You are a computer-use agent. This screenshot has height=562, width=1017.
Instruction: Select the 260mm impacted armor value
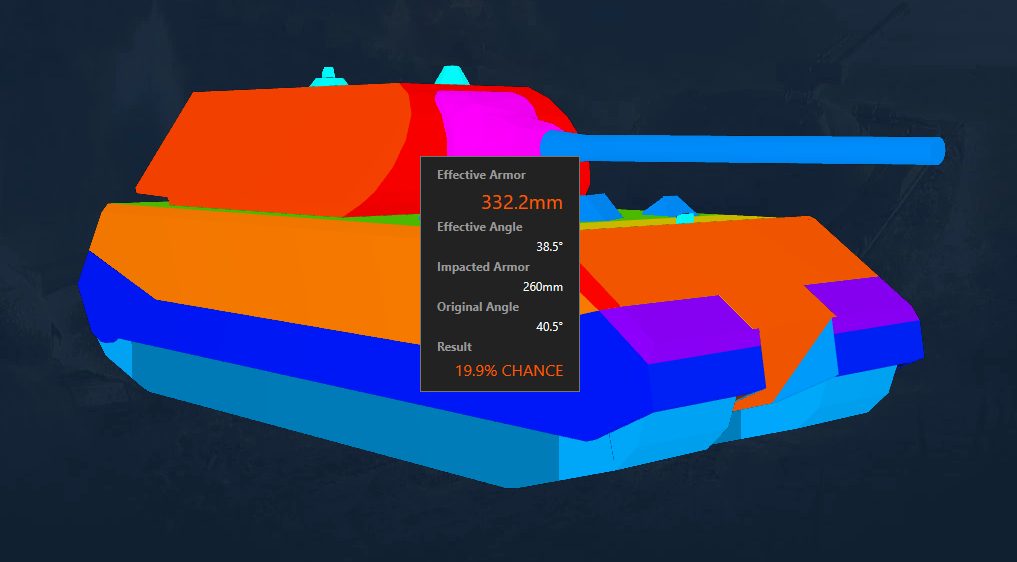[x=543, y=287]
